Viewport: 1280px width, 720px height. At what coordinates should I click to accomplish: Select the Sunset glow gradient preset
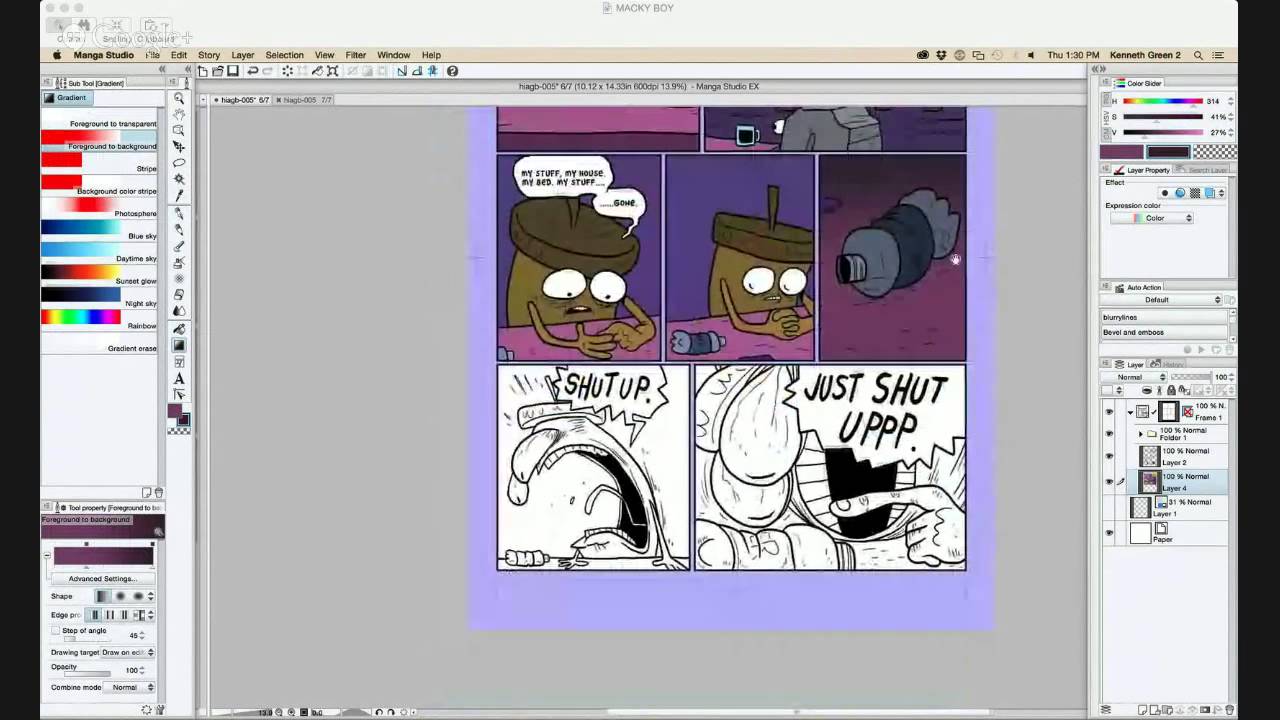click(99, 274)
